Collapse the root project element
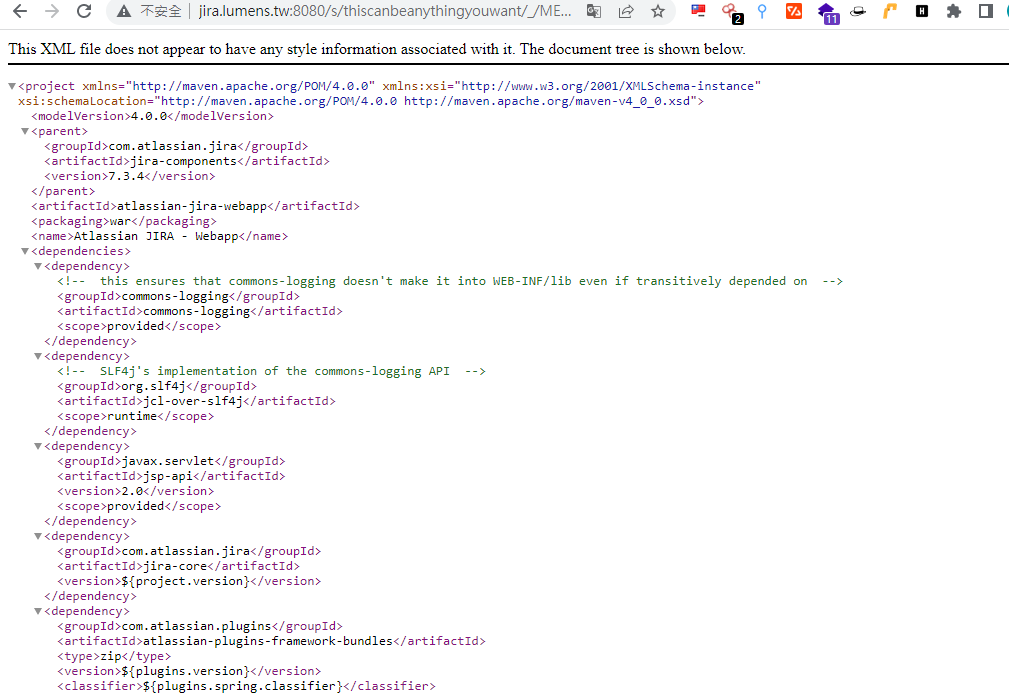 (x=12, y=86)
